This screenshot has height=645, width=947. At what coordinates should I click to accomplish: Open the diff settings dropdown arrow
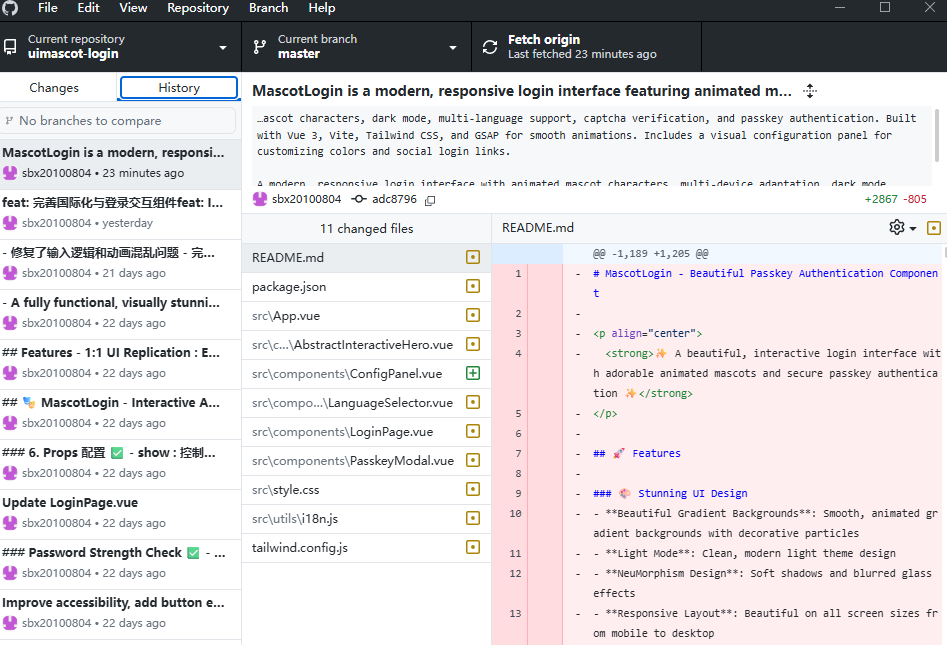pyautogui.click(x=913, y=229)
